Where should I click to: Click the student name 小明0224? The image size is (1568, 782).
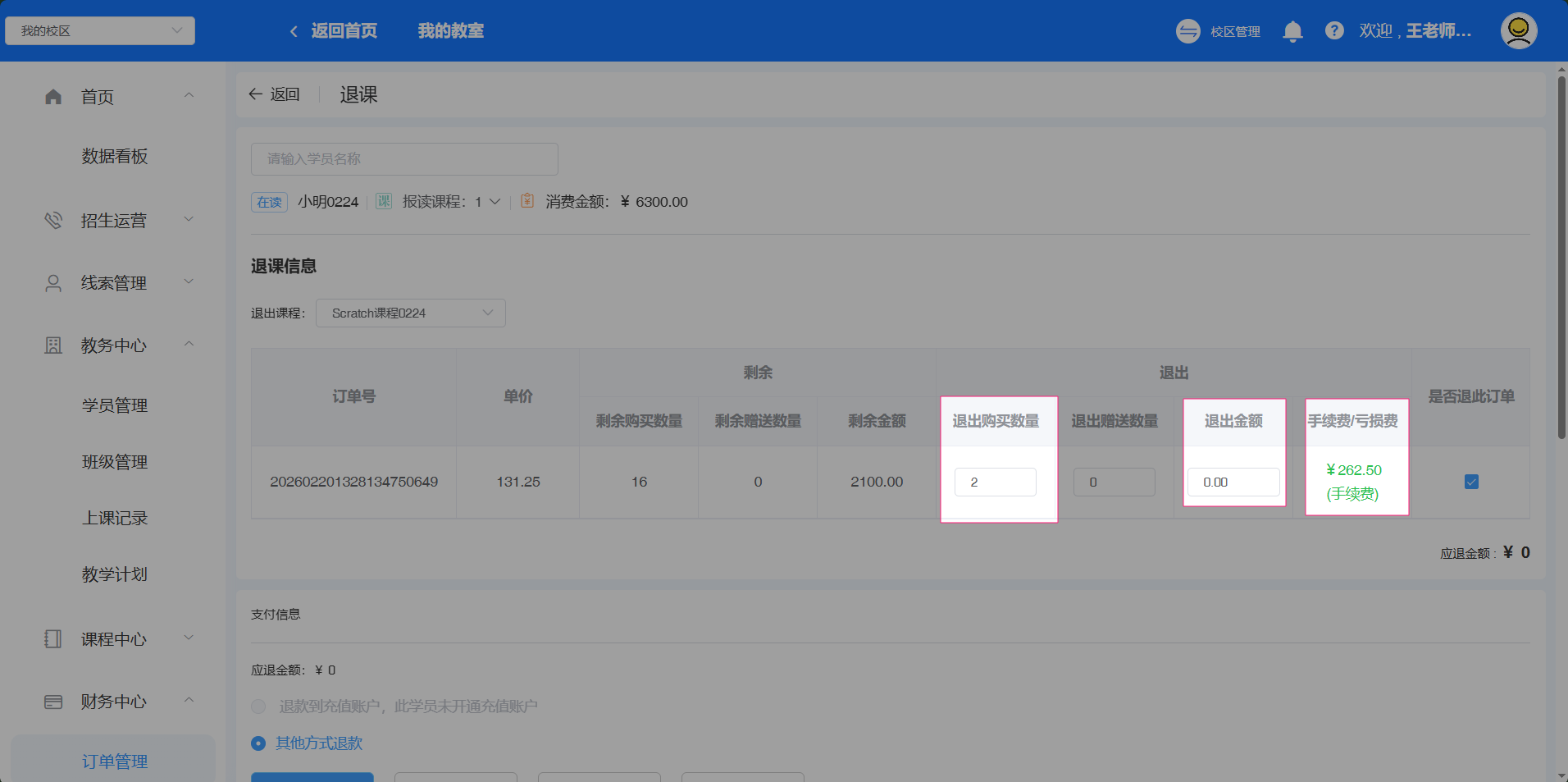tap(328, 202)
